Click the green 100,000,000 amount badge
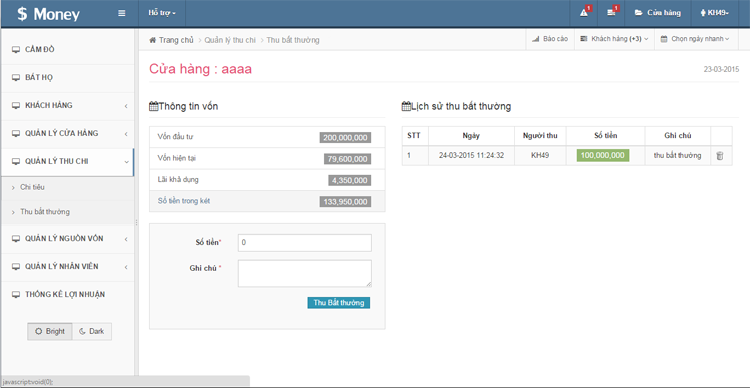Viewport: 750px width, 388px height. point(603,155)
